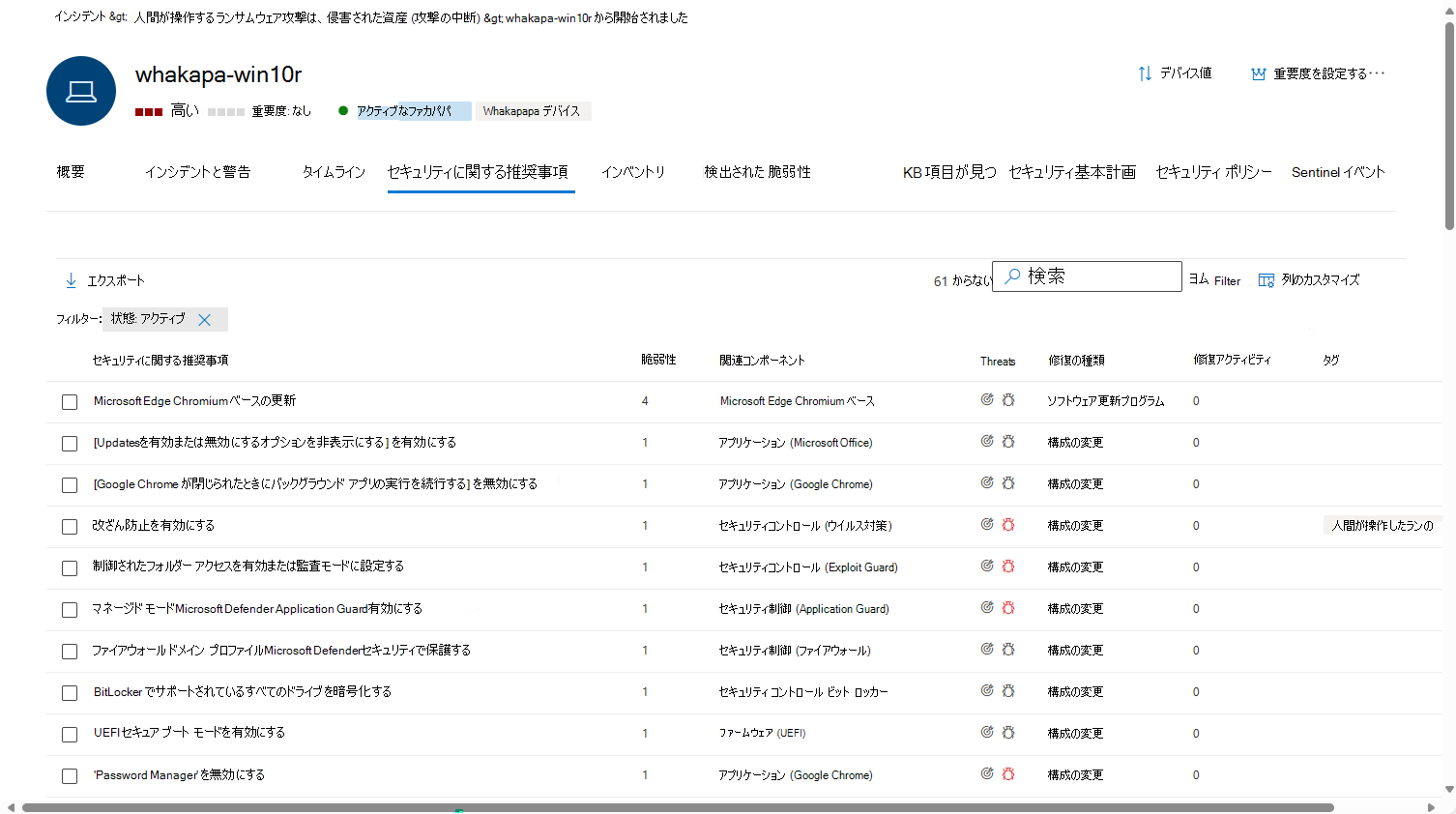Open the Sentinel イベント tab
The width and height of the screenshot is (1456, 814).
(x=1338, y=172)
